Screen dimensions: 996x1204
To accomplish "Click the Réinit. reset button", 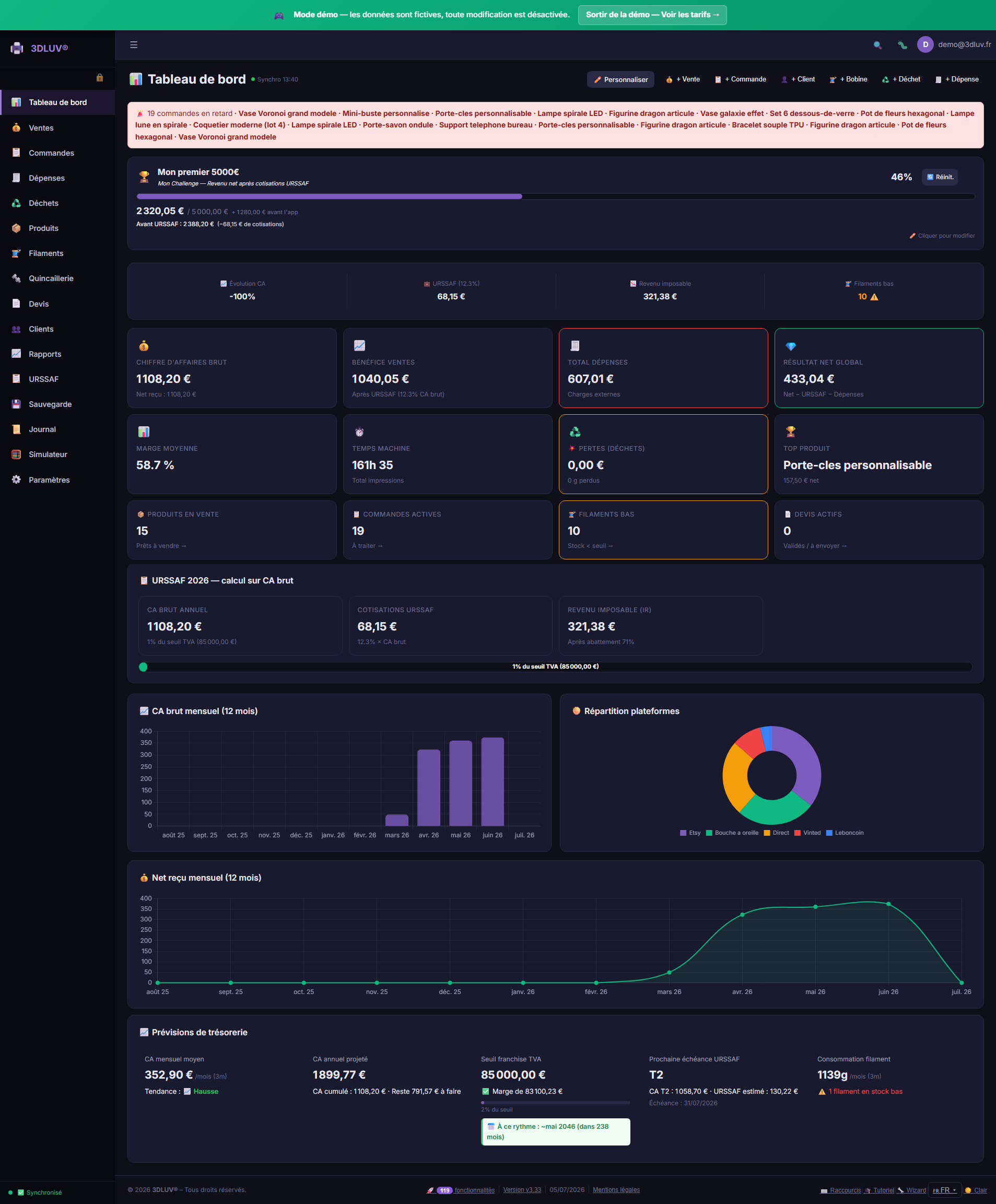I will (940, 177).
